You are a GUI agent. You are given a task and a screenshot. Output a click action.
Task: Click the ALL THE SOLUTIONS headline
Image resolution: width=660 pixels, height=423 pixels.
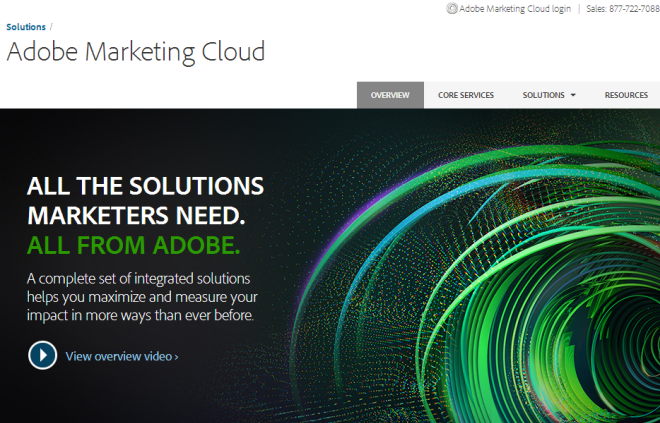point(145,186)
